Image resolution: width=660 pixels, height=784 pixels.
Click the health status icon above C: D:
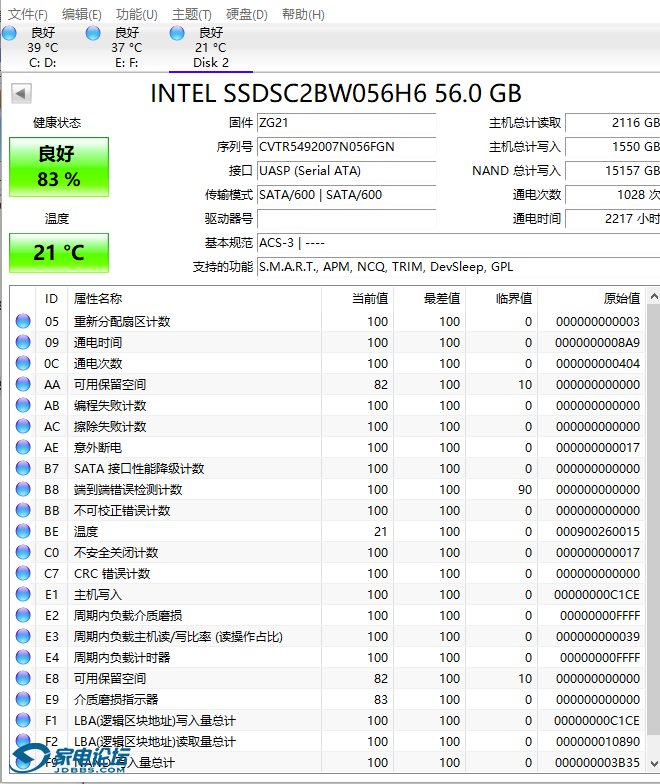tap(10, 33)
